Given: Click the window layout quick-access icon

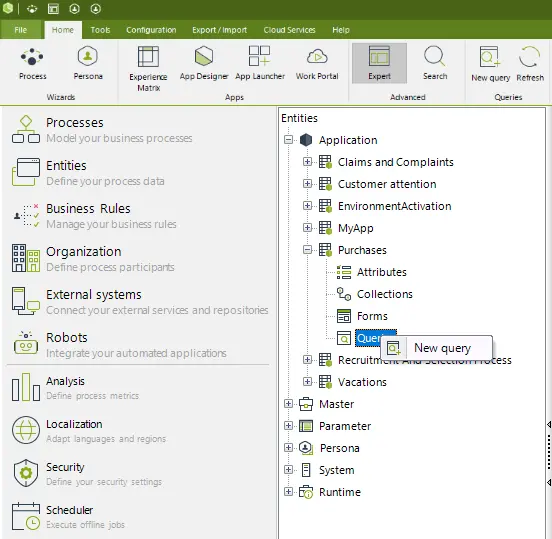Looking at the screenshot, I should (53, 8).
